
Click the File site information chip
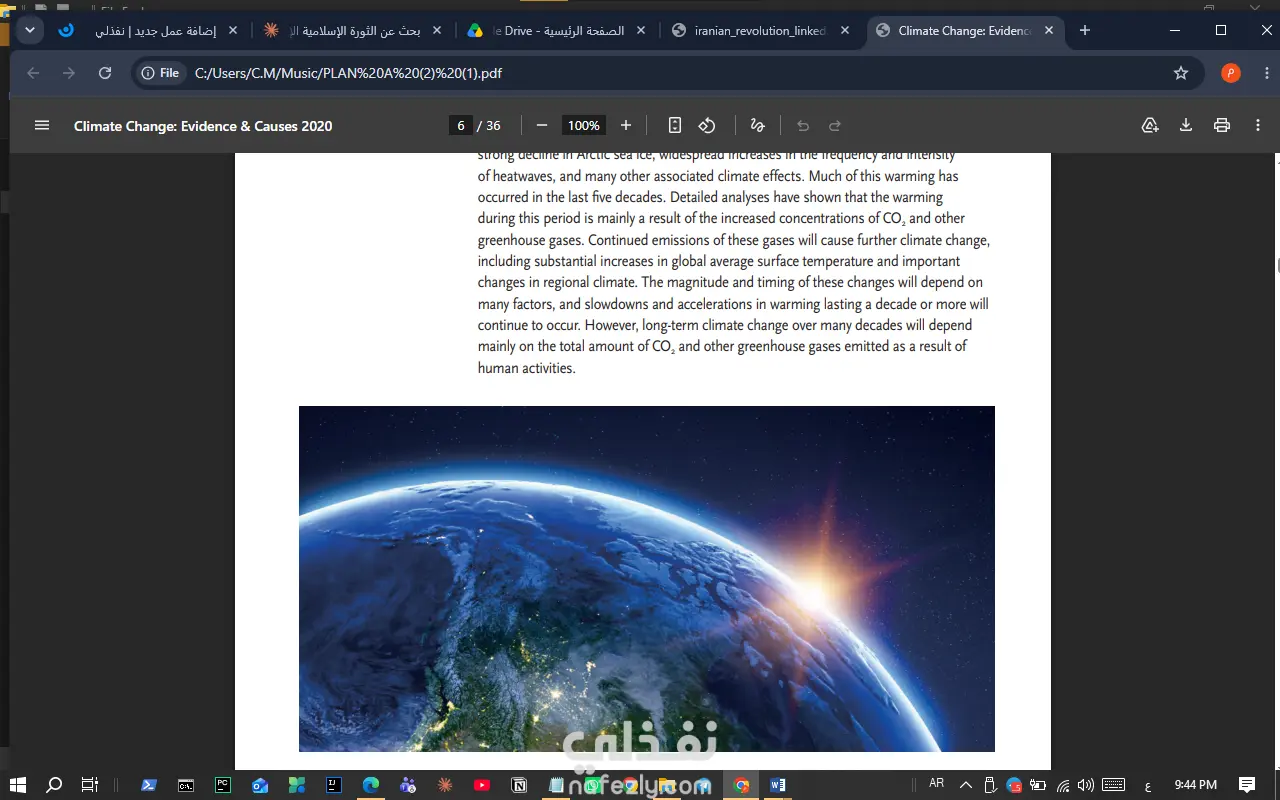[160, 73]
